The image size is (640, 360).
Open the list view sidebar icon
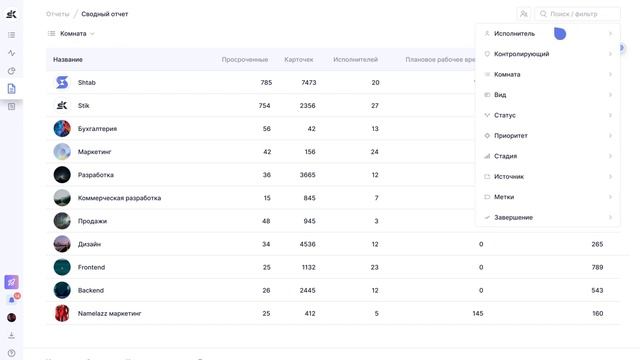11,35
